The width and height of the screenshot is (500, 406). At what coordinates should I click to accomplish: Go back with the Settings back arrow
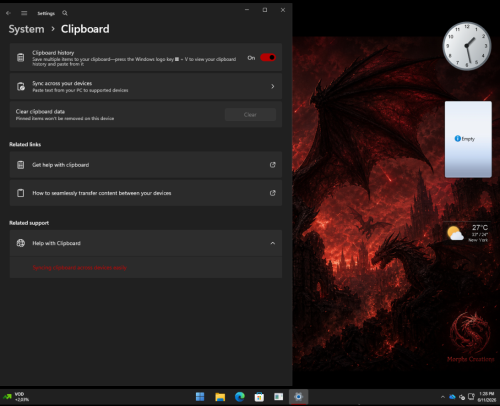pyautogui.click(x=8, y=13)
